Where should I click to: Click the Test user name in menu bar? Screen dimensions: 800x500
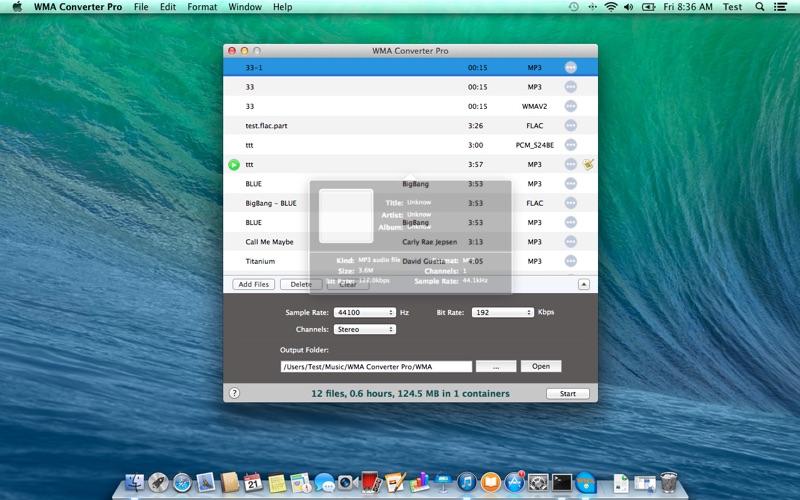click(x=732, y=7)
